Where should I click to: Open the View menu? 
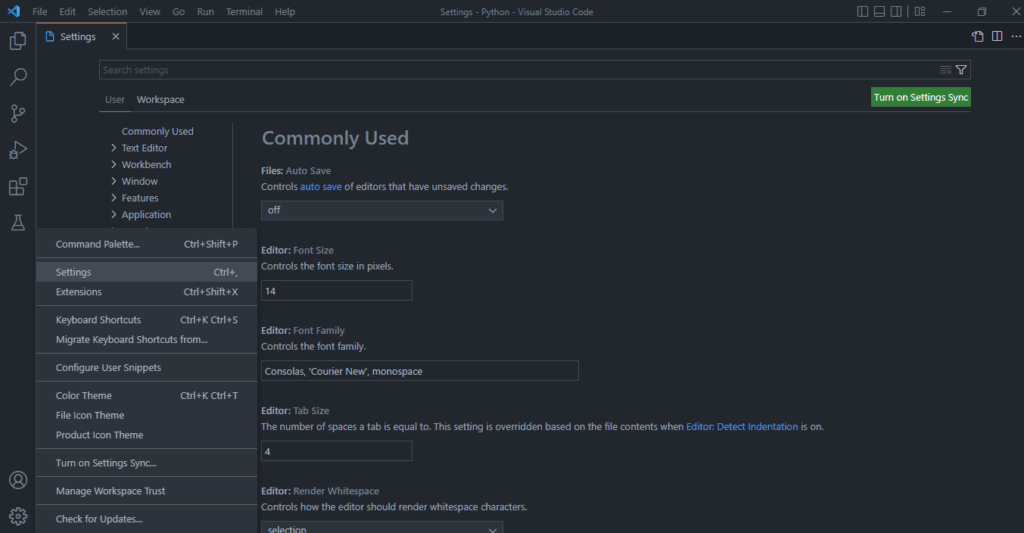coord(150,12)
